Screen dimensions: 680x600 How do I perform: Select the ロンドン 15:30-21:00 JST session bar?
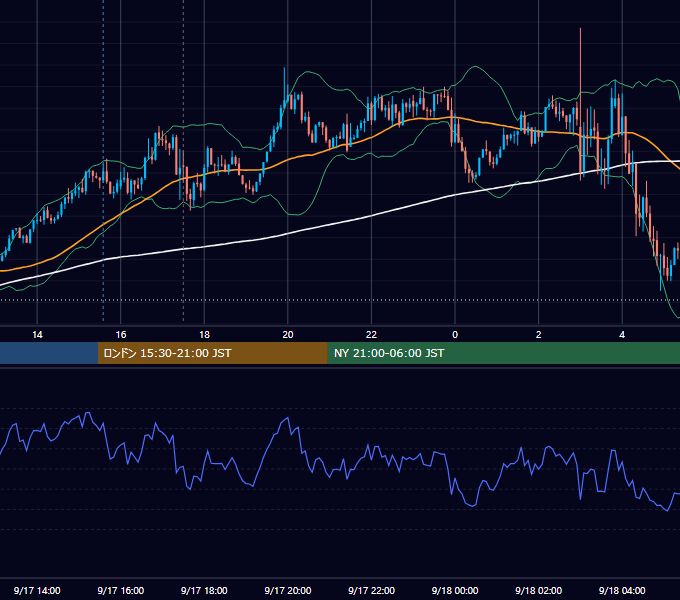pos(212,353)
